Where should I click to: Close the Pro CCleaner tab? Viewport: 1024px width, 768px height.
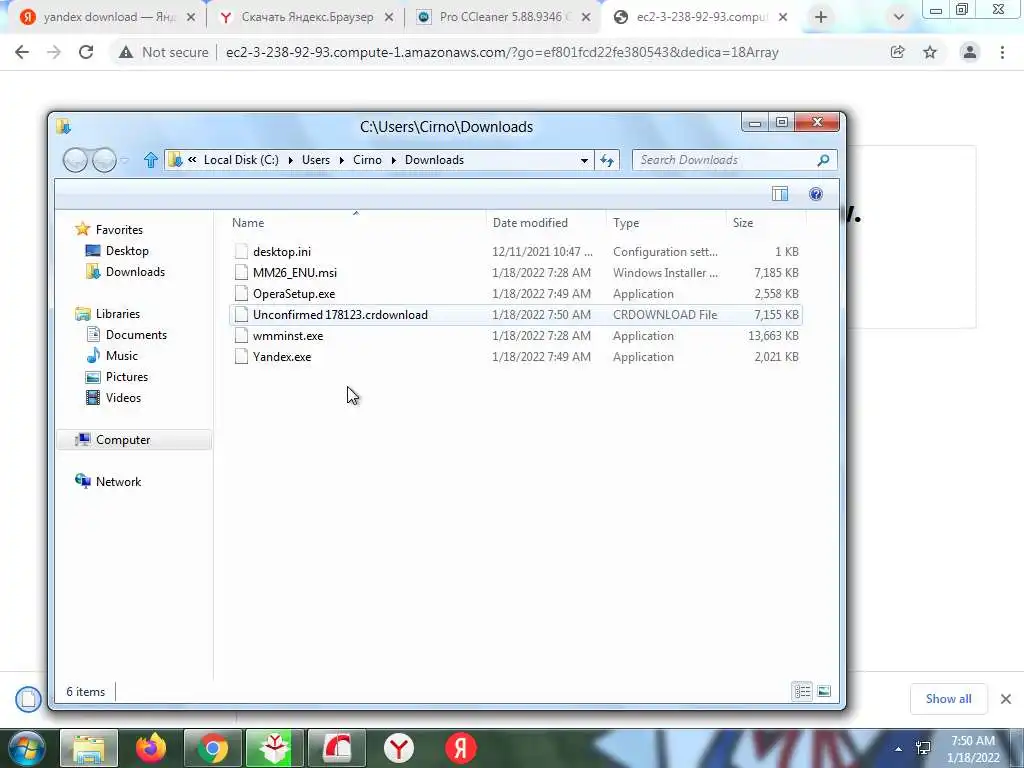point(586,18)
